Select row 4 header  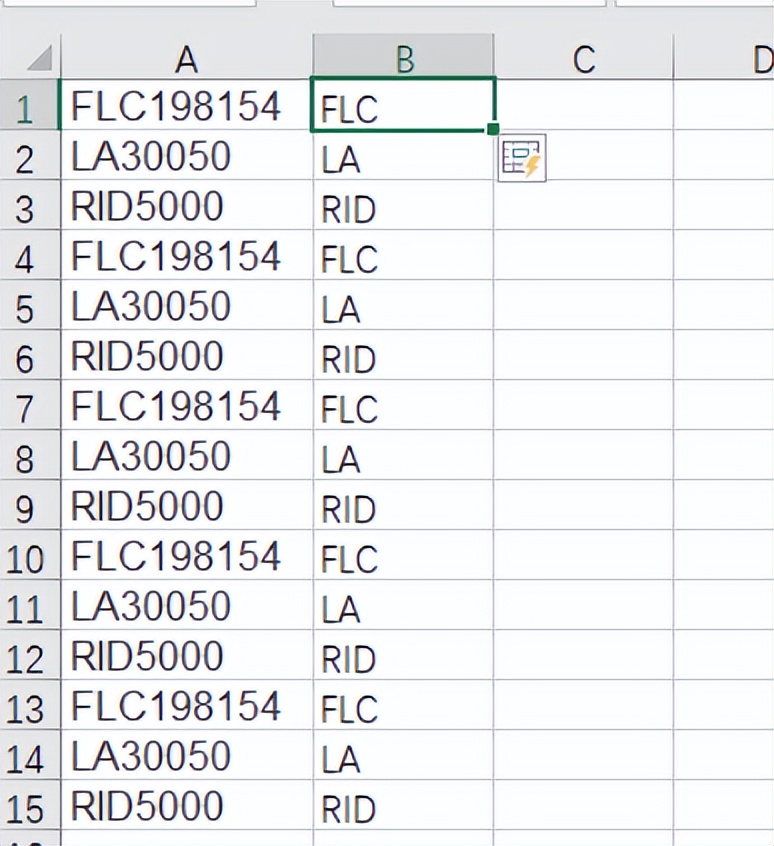point(30,255)
